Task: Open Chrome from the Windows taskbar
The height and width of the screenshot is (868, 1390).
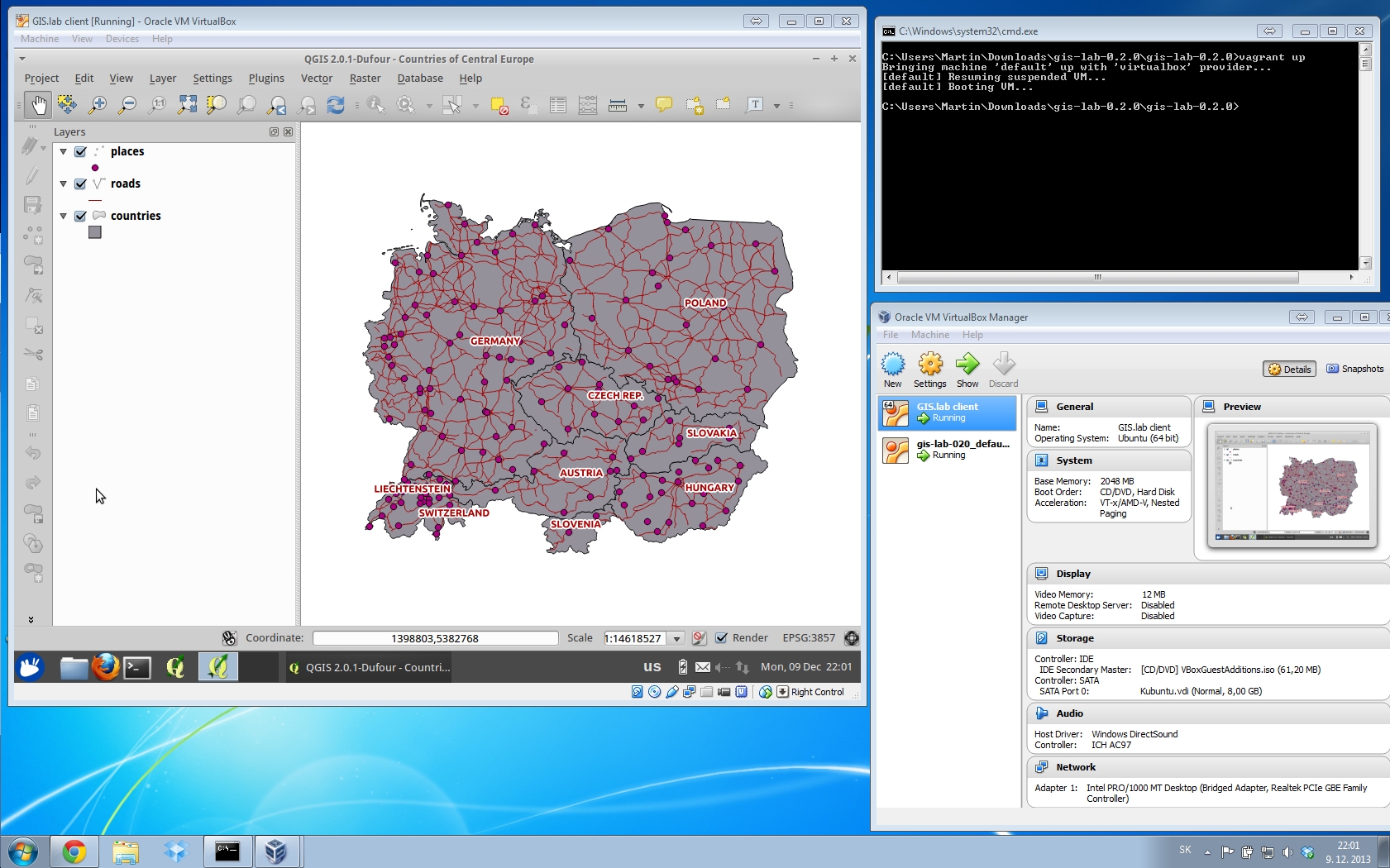Action: point(74,851)
